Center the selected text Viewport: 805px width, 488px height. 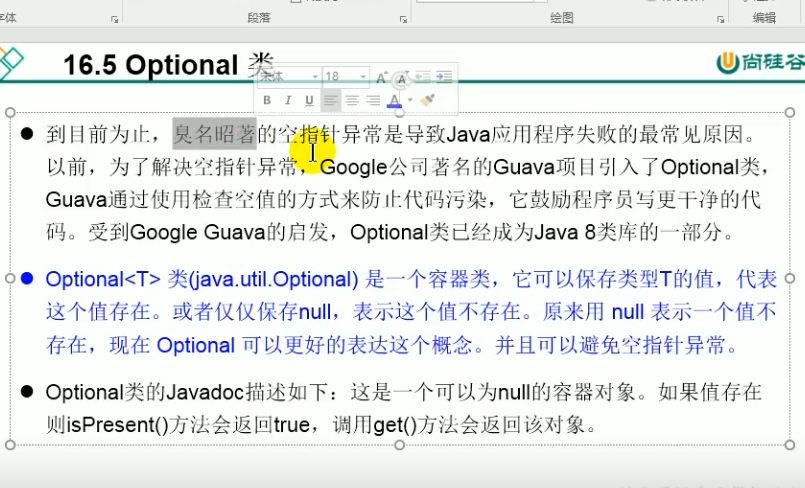click(351, 100)
